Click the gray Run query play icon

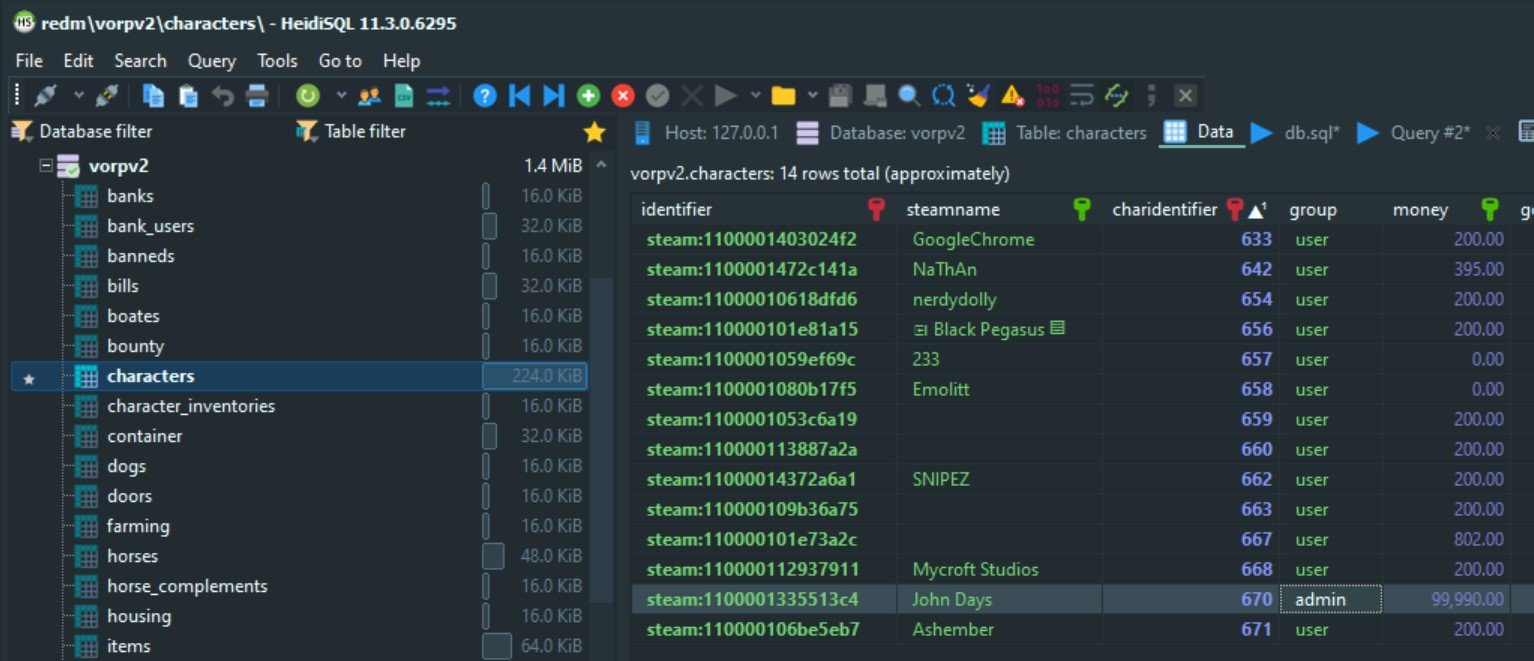(726, 96)
